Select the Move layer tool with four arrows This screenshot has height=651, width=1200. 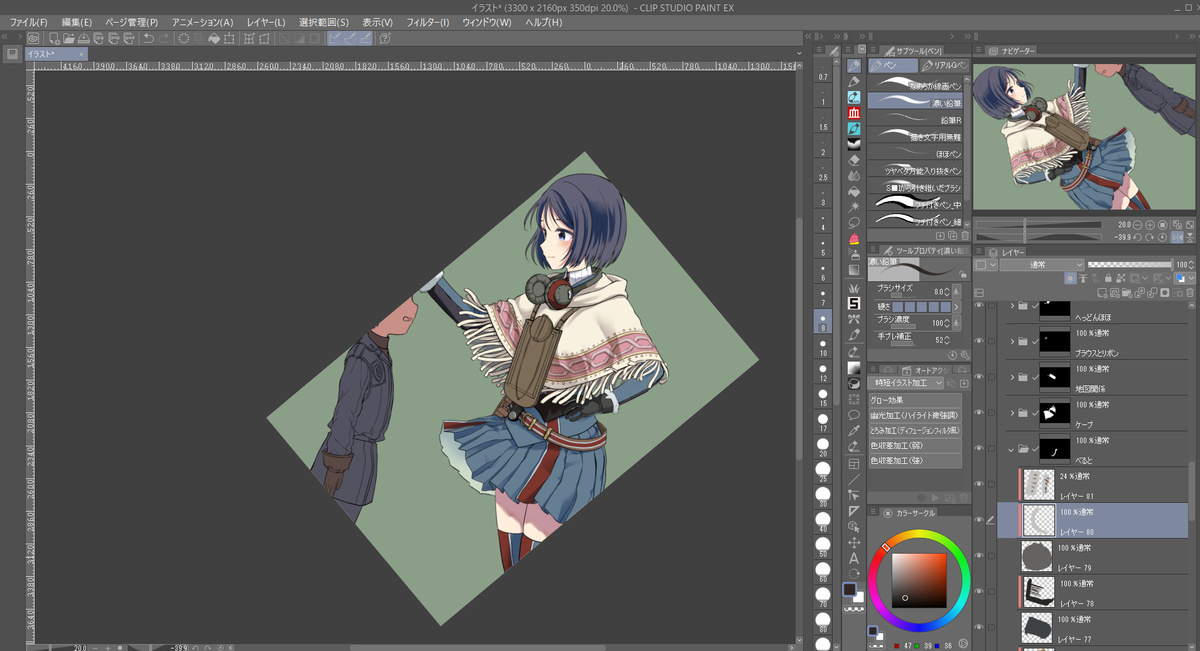(x=854, y=542)
